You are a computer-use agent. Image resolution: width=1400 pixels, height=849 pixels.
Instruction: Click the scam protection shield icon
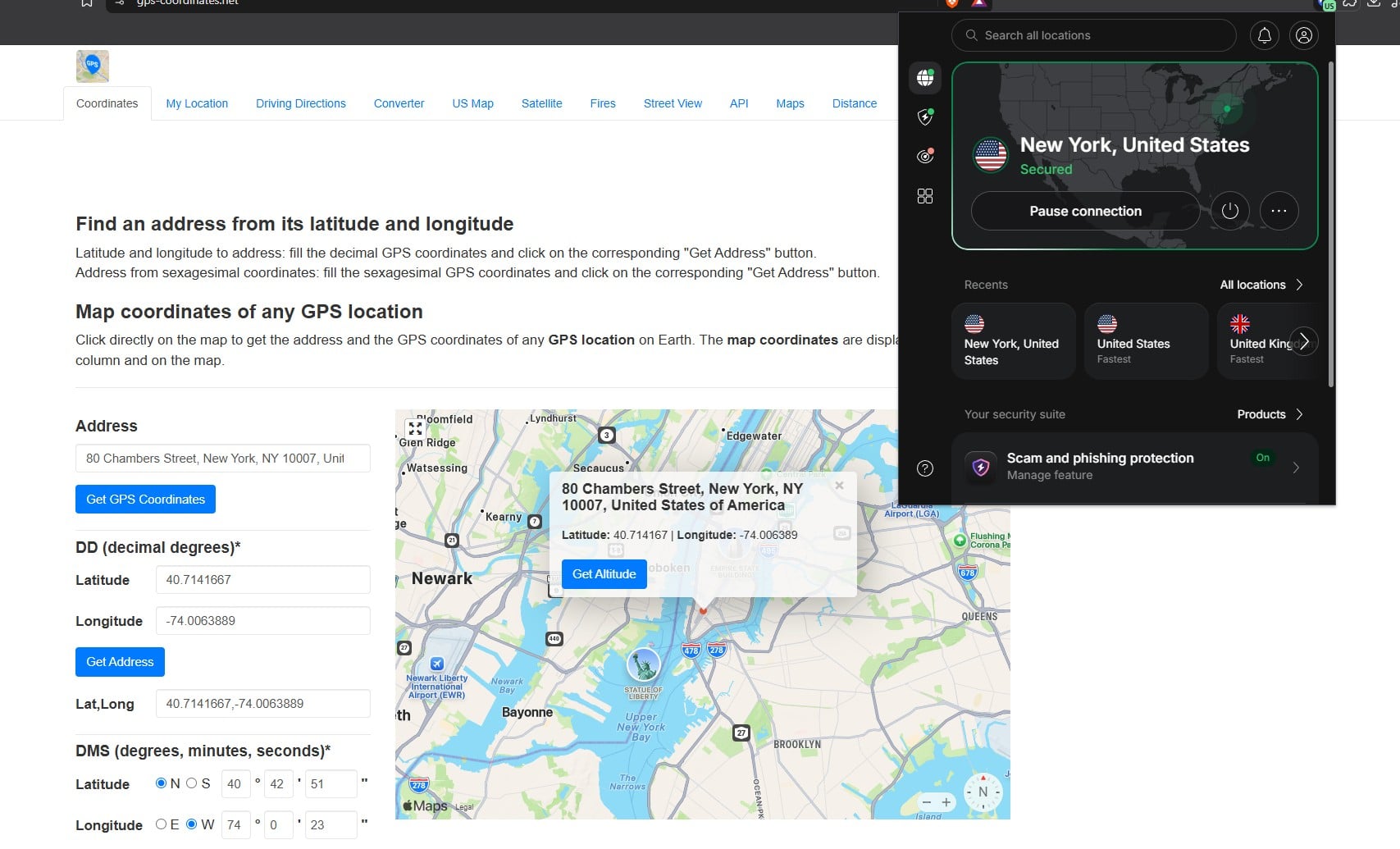(x=981, y=468)
